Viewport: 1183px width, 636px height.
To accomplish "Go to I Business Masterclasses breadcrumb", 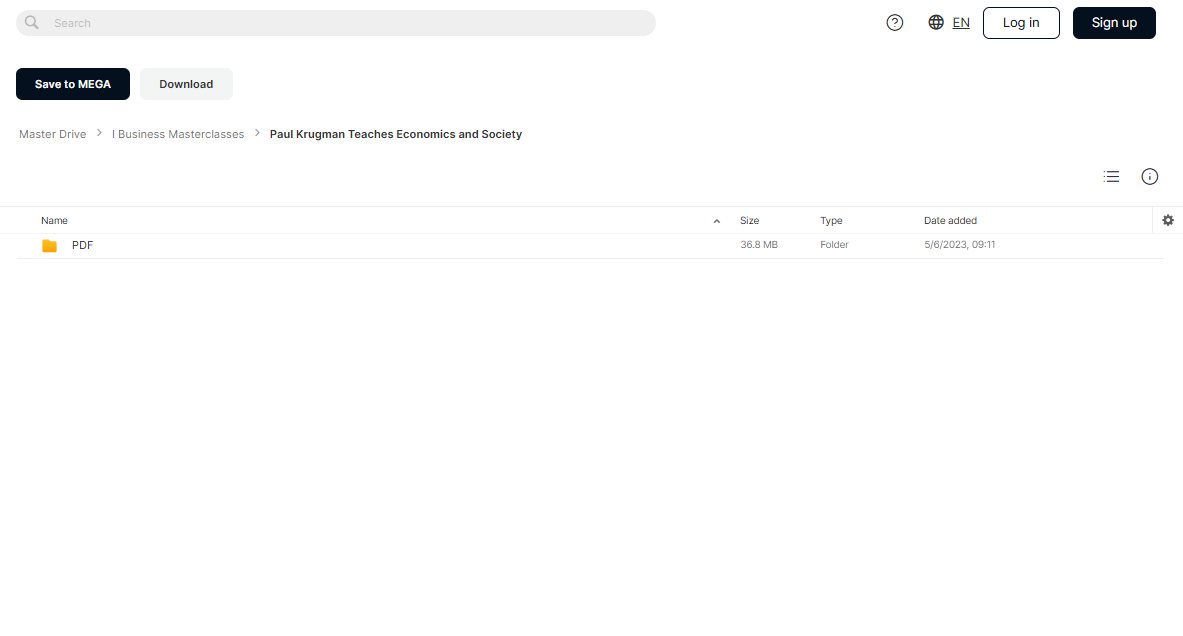I will pyautogui.click(x=178, y=134).
